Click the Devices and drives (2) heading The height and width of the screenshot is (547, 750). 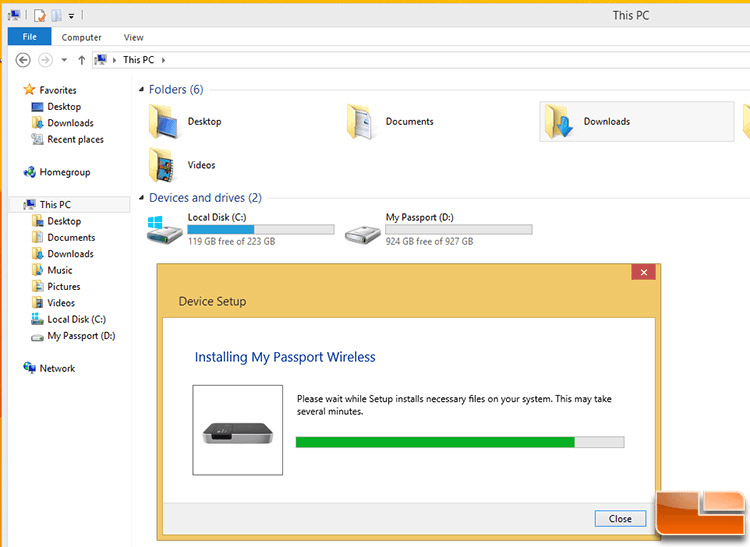(x=205, y=197)
